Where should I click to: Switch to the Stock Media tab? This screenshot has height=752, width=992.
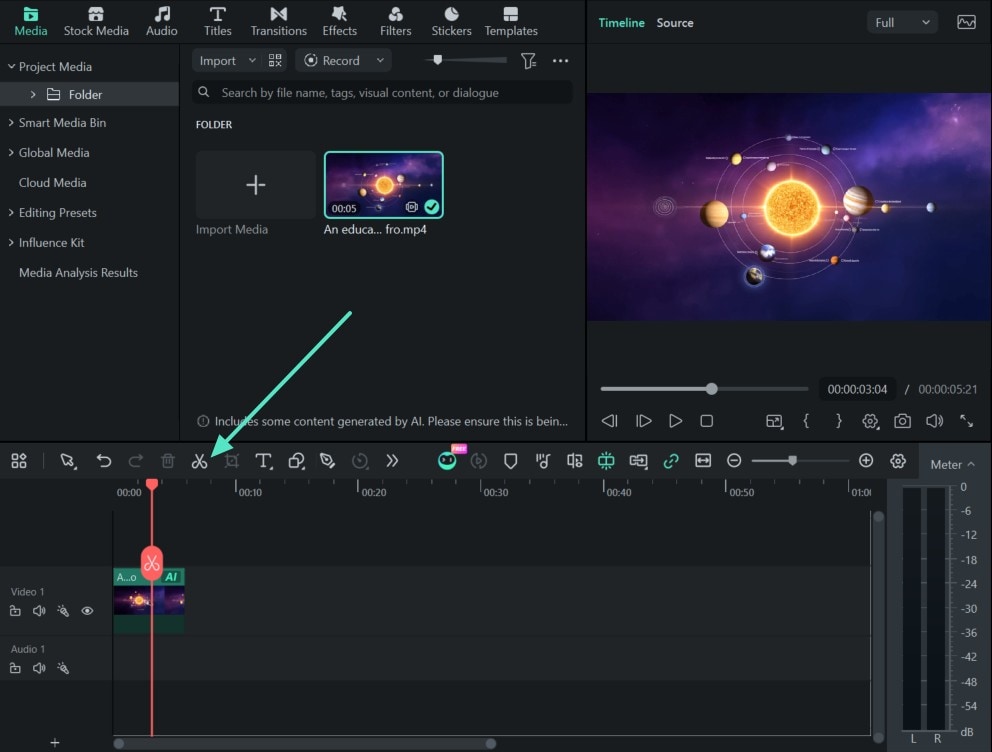96,22
